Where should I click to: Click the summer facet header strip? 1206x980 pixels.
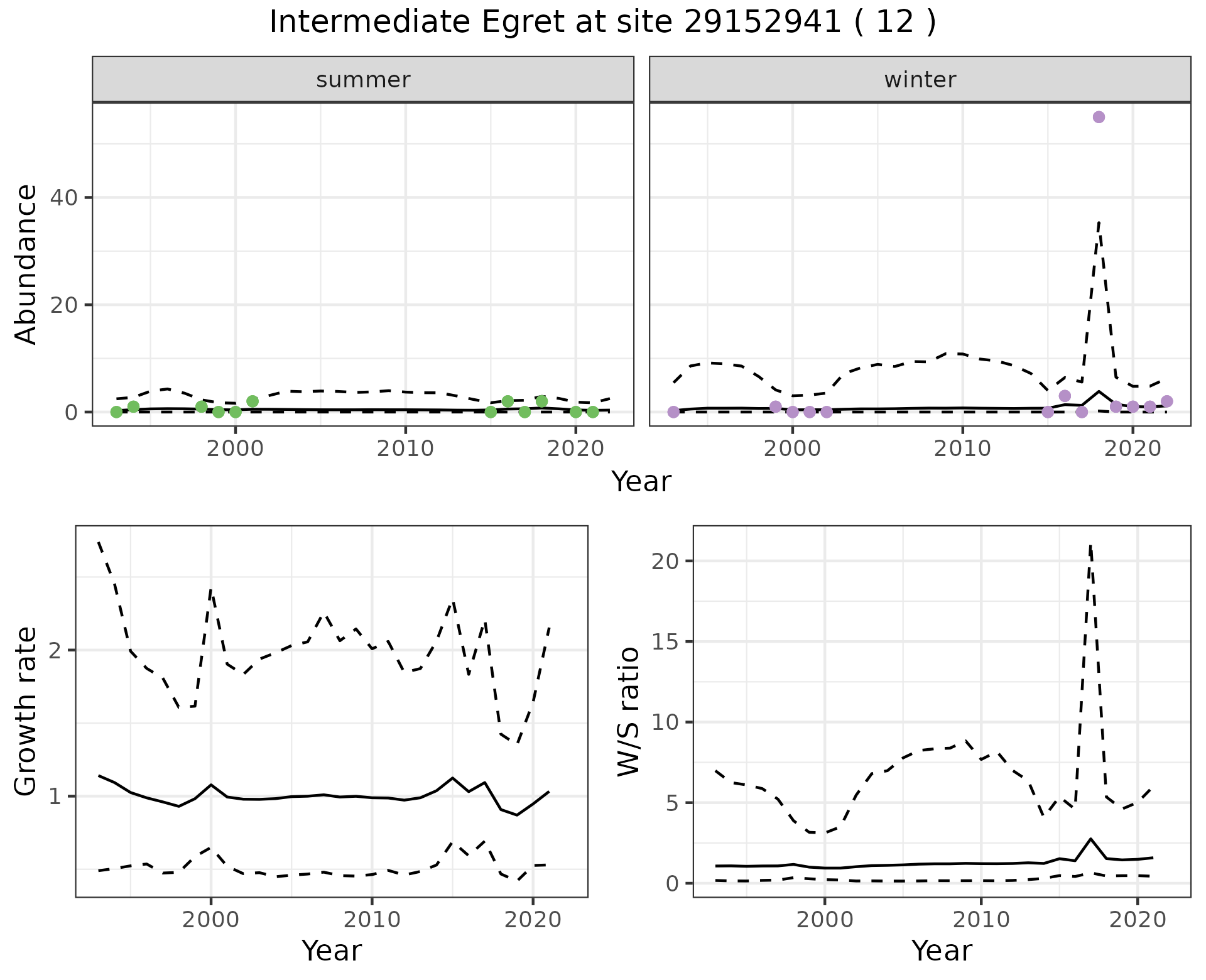point(362,80)
